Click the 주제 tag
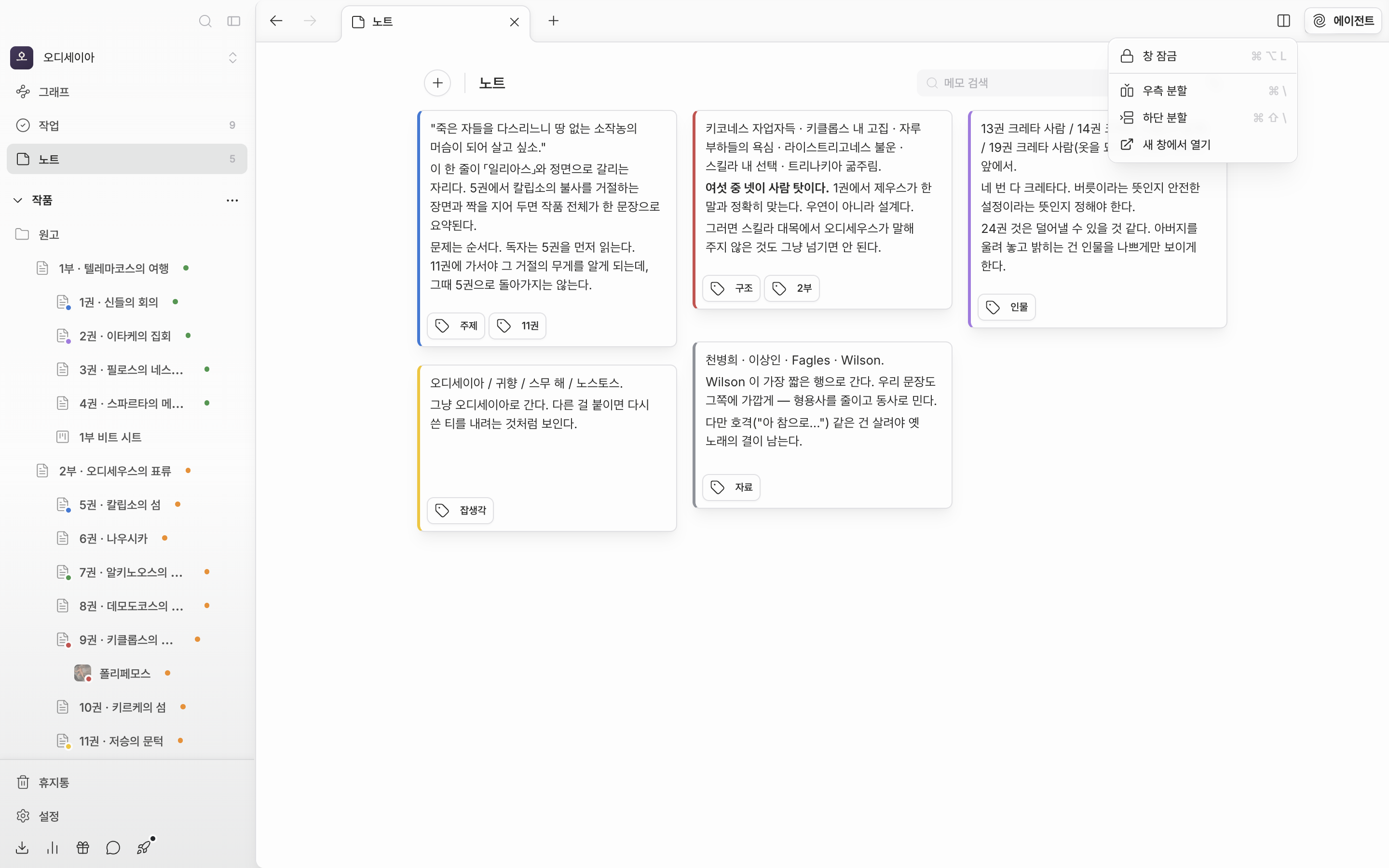 coord(456,326)
